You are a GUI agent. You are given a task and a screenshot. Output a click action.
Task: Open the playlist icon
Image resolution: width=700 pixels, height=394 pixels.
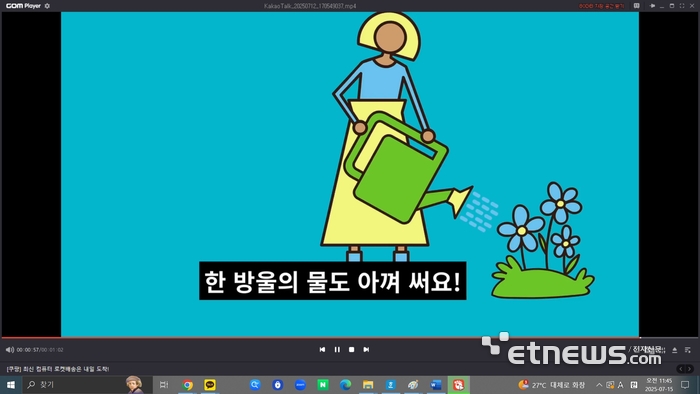coord(688,350)
